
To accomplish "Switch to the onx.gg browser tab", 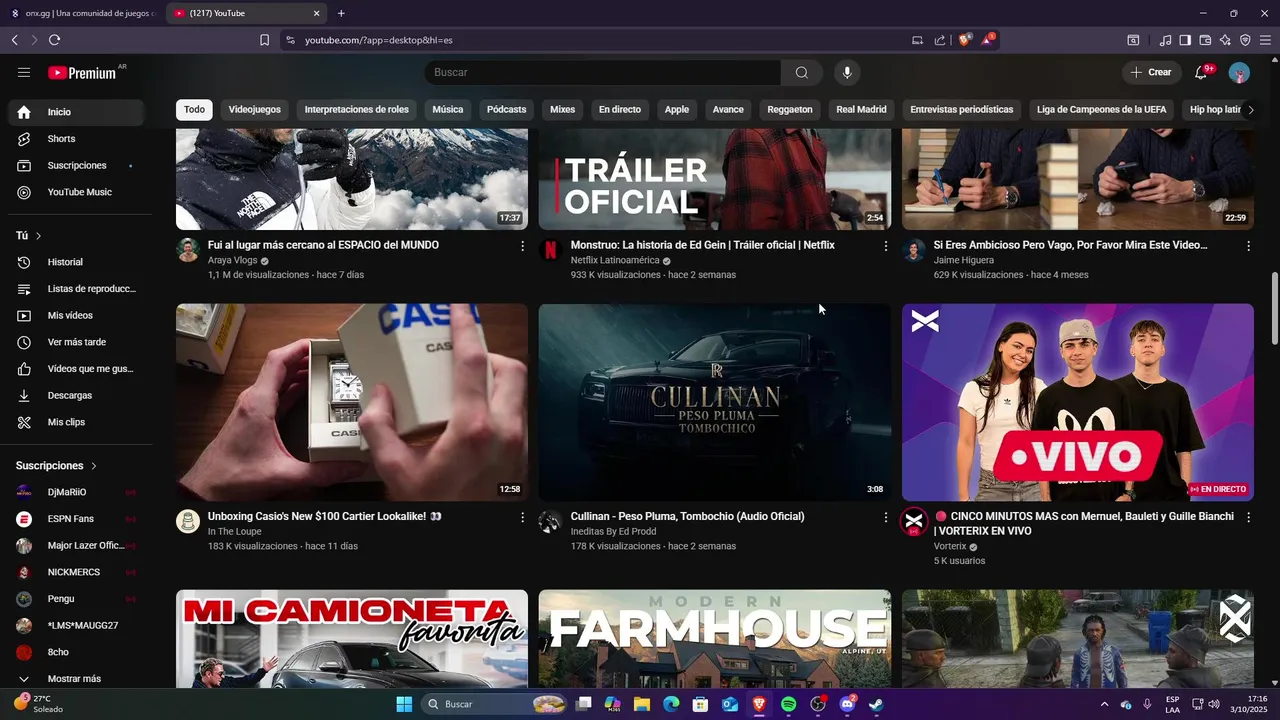I will click(82, 13).
